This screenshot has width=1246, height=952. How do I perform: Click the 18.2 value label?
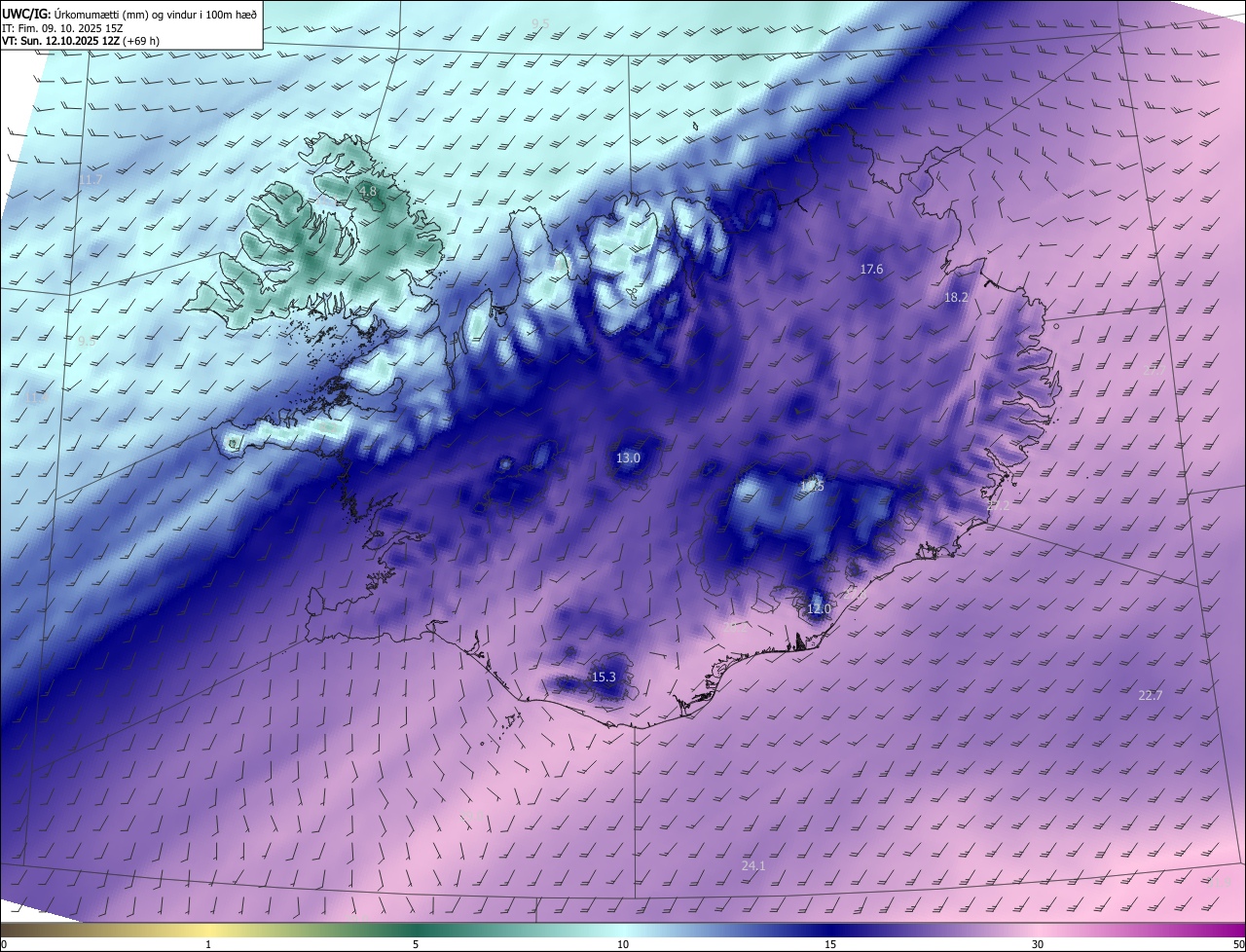956,297
